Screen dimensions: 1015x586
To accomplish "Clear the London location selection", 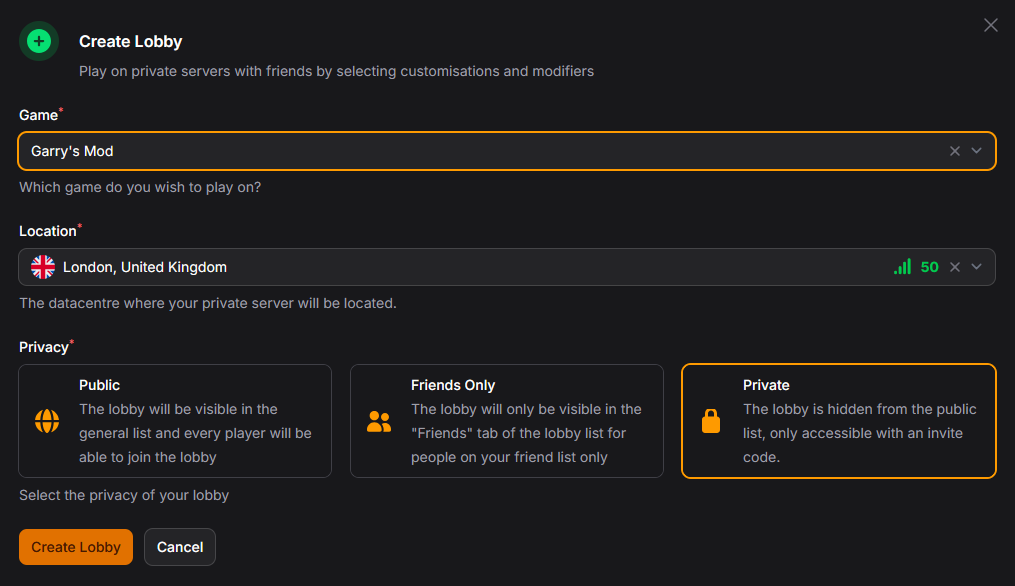I will point(955,267).
